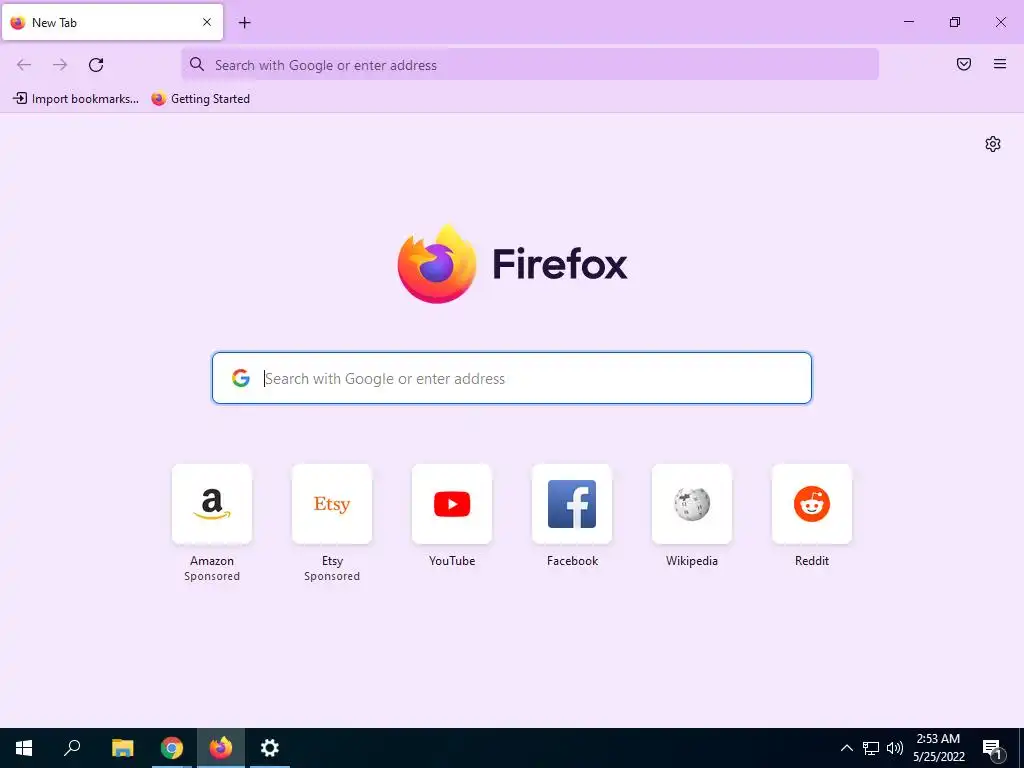The image size is (1024, 768).
Task: Click the address bar search field
Action: (x=530, y=65)
